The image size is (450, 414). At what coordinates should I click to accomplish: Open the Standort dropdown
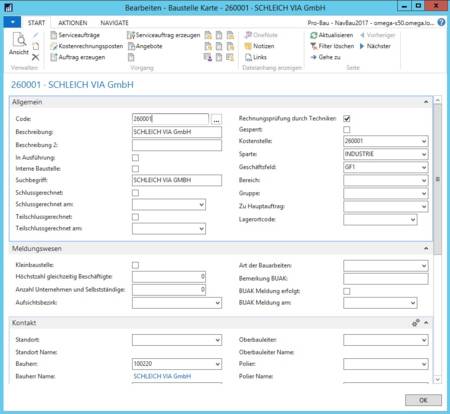217,340
